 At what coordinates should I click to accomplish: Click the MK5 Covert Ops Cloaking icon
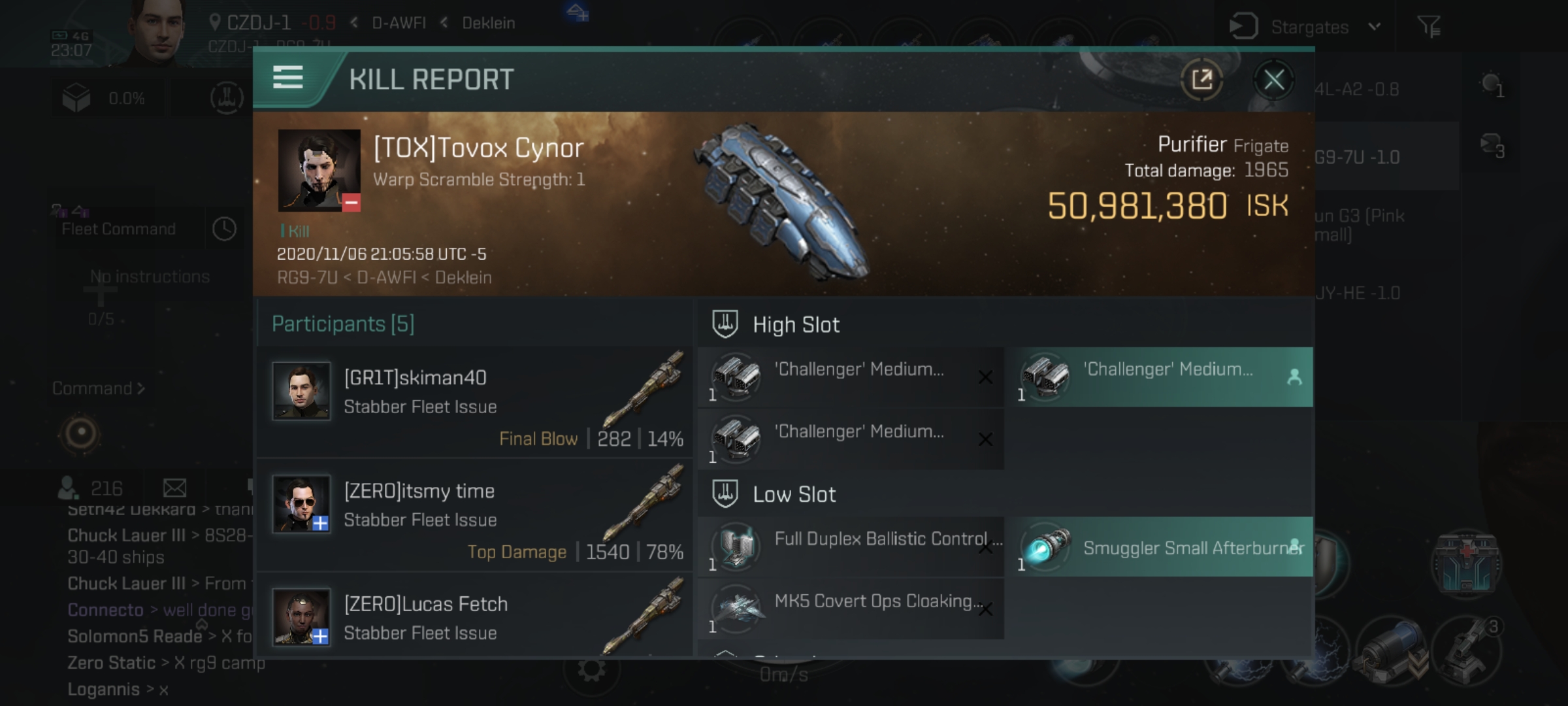click(x=736, y=608)
